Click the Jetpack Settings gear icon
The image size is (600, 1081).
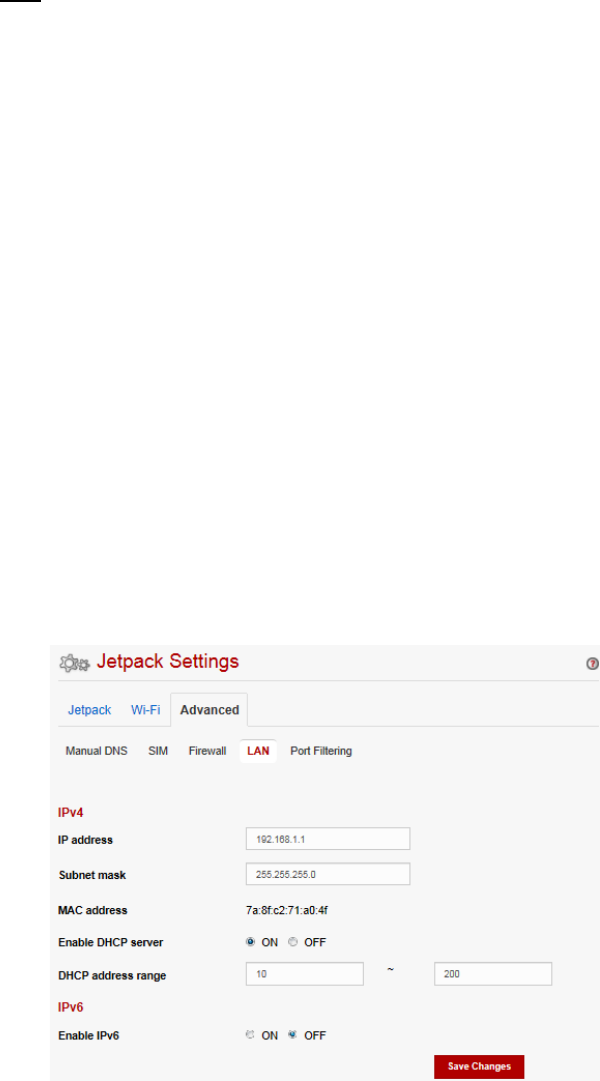(x=74, y=663)
